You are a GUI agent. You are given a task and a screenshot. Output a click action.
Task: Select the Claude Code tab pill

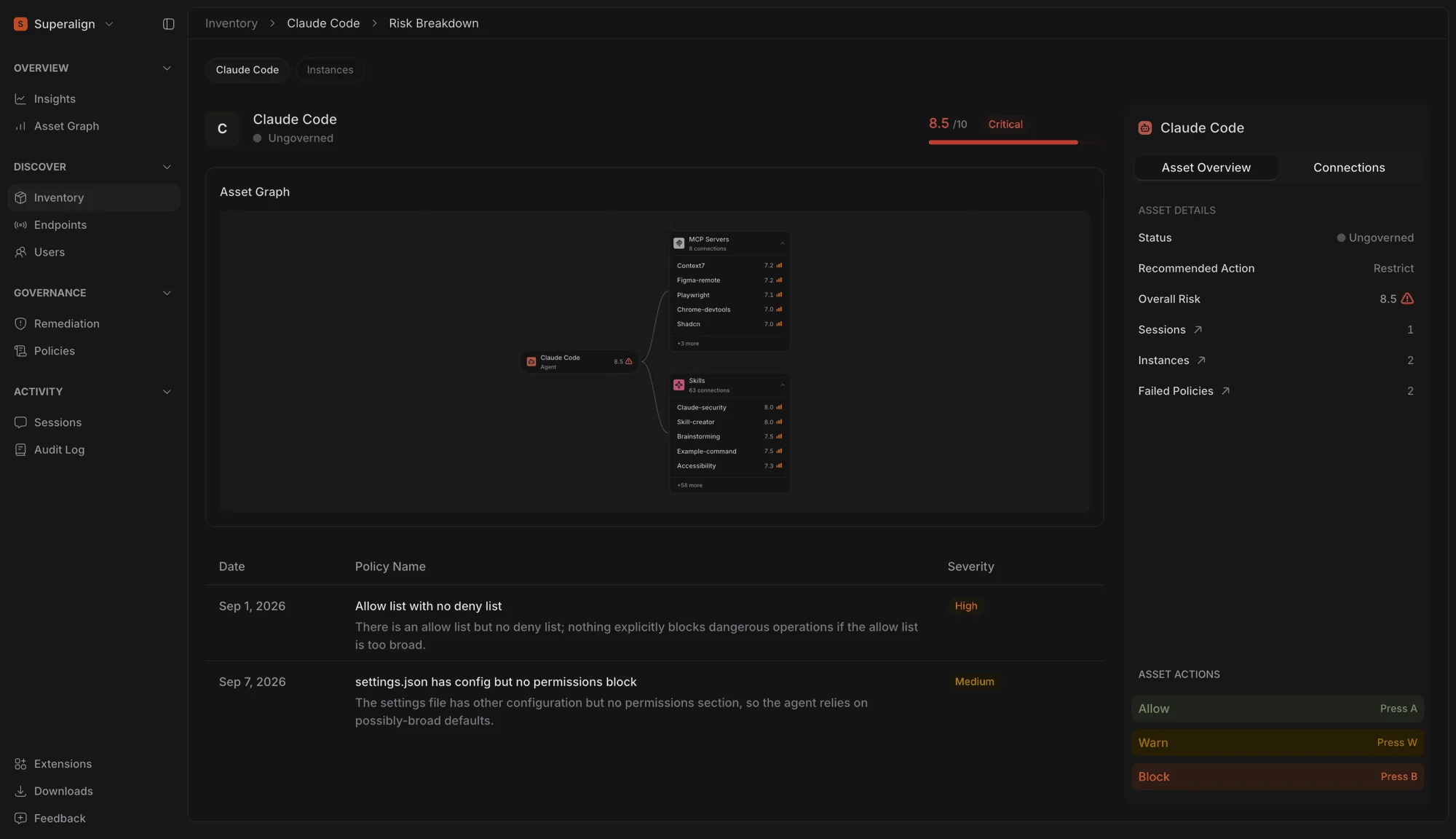pyautogui.click(x=248, y=70)
